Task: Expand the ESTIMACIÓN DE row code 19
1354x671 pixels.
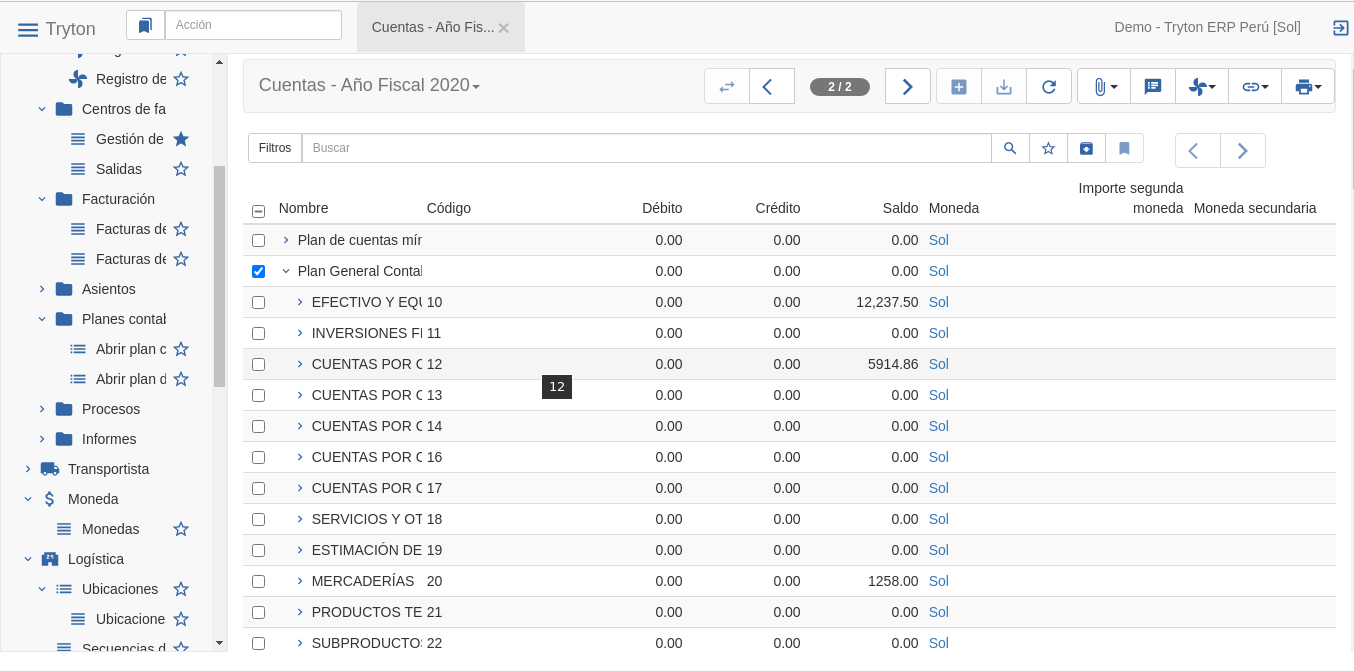Action: [x=299, y=550]
